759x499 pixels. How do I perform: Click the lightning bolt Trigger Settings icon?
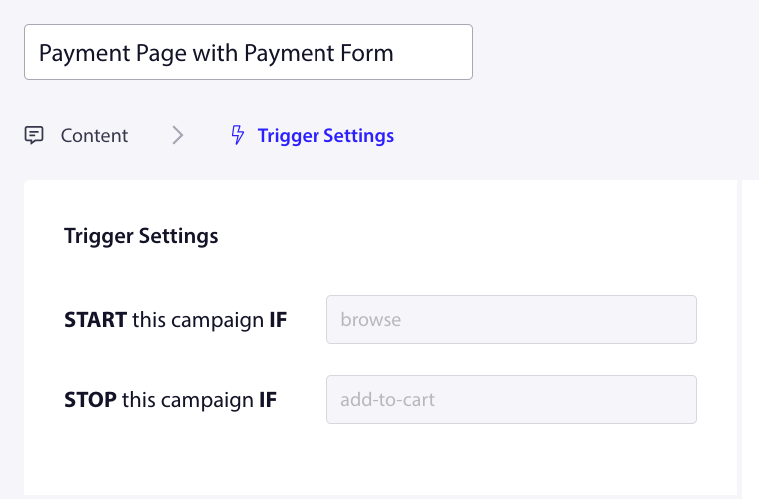click(x=238, y=135)
